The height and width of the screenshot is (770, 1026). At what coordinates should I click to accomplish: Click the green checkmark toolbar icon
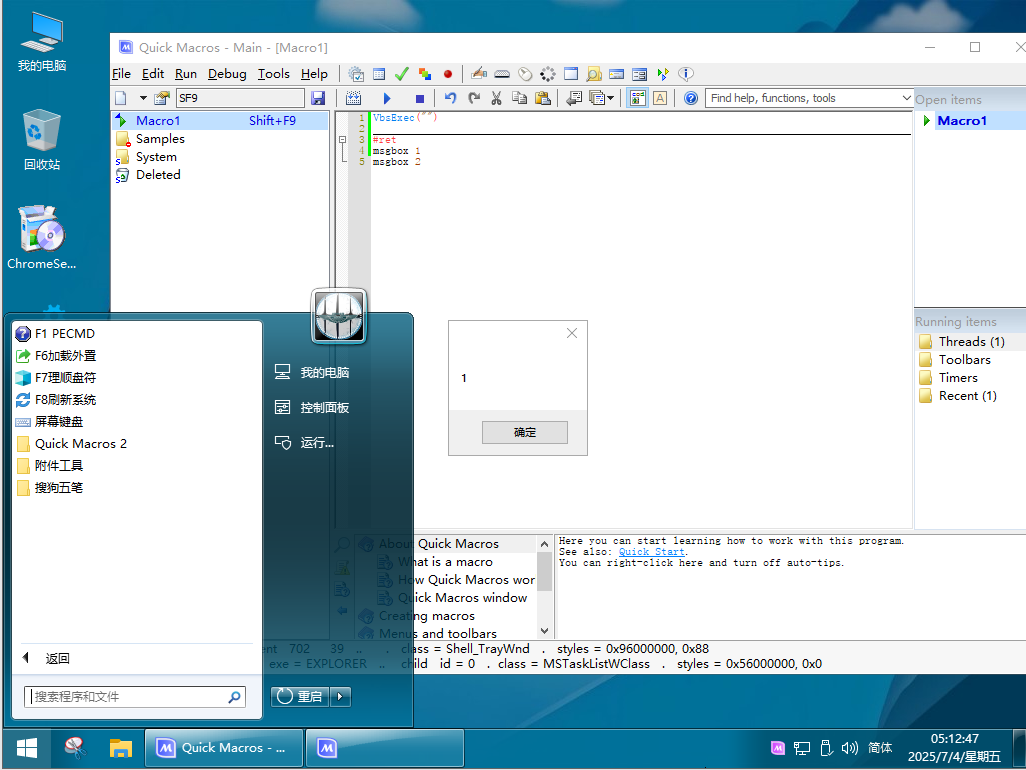pyautogui.click(x=402, y=74)
